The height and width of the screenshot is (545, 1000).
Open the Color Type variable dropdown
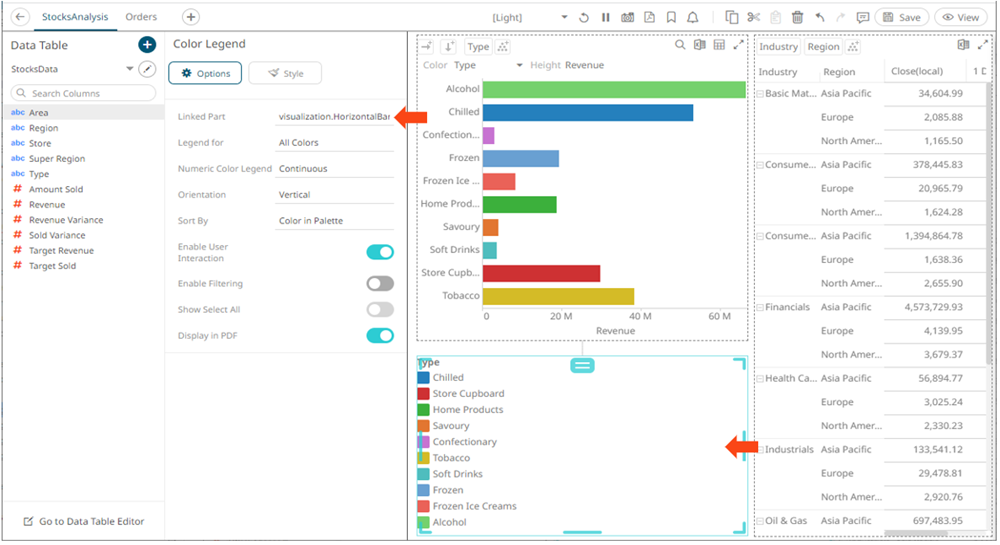(x=489, y=65)
